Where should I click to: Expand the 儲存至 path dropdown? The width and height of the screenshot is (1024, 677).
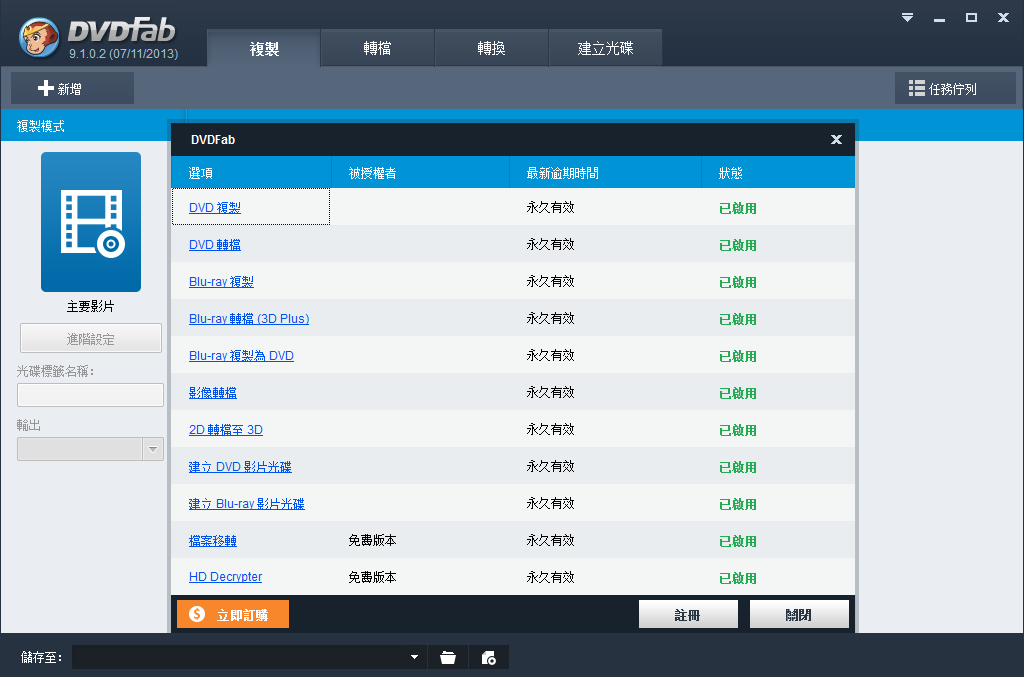(414, 657)
